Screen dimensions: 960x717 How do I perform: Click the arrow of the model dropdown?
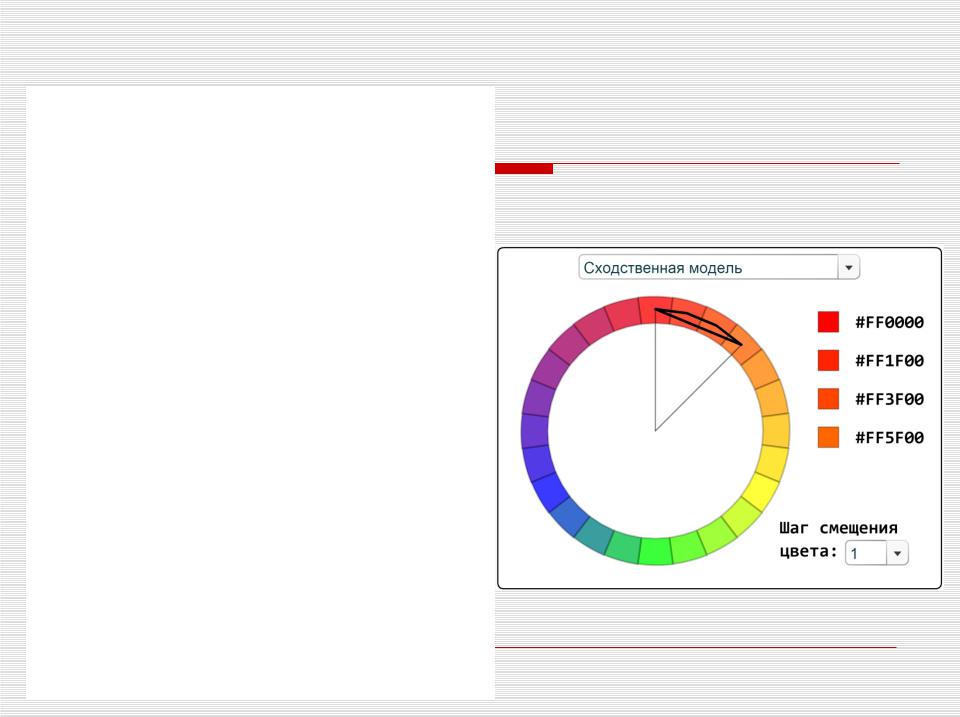[x=849, y=268]
